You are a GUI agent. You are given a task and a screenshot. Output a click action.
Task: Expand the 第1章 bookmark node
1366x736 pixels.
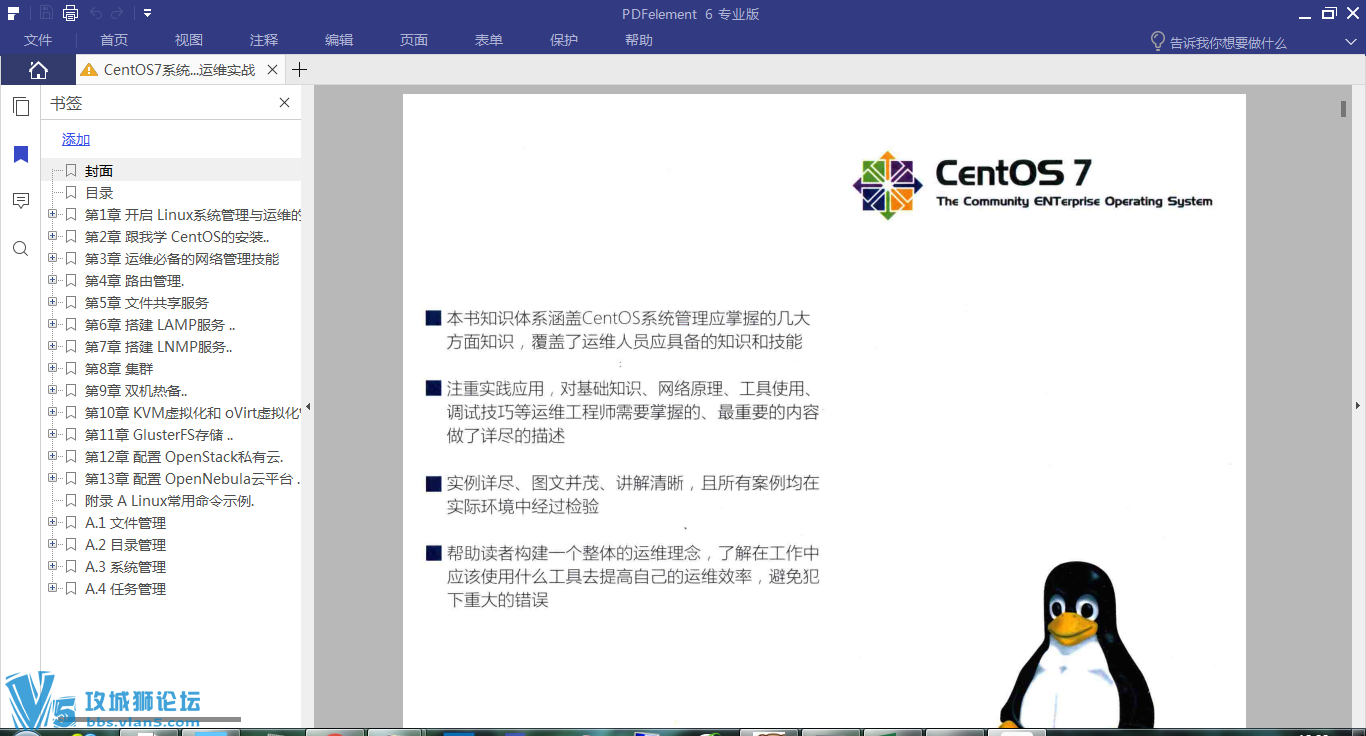[x=53, y=214]
